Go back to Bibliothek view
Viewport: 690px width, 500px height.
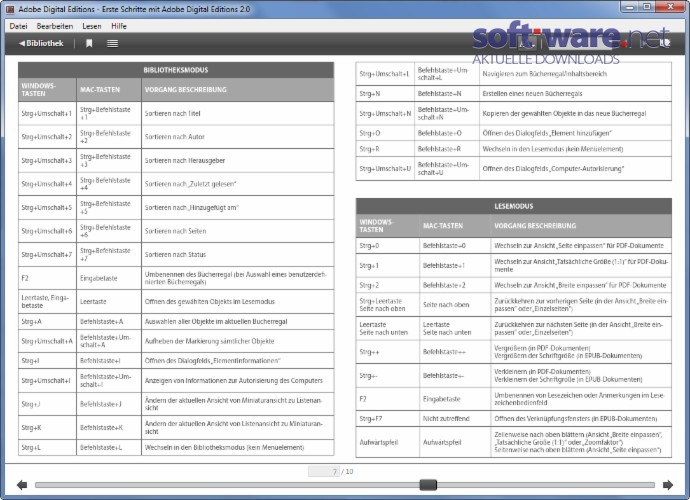[x=41, y=43]
